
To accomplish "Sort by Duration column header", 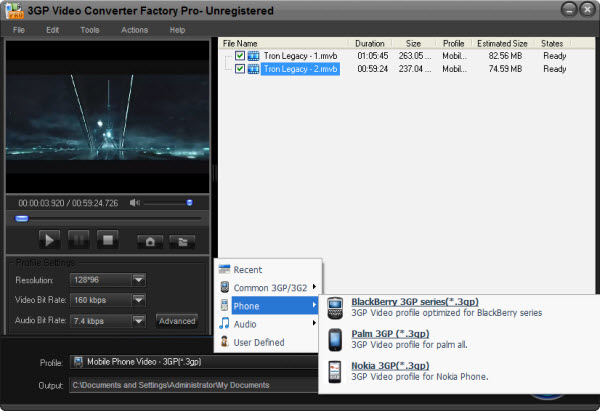I will pyautogui.click(x=370, y=44).
